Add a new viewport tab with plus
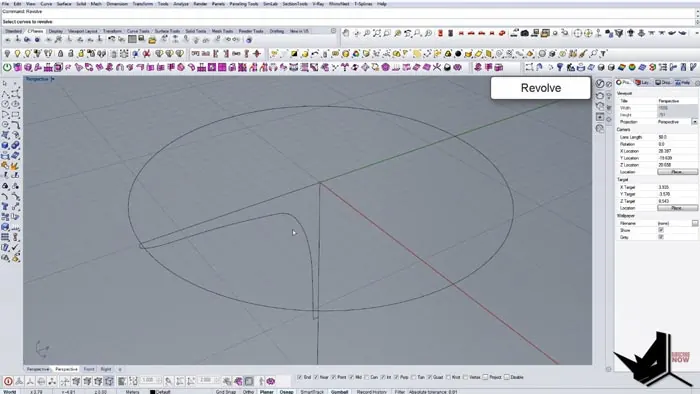The image size is (700, 394). [120, 369]
